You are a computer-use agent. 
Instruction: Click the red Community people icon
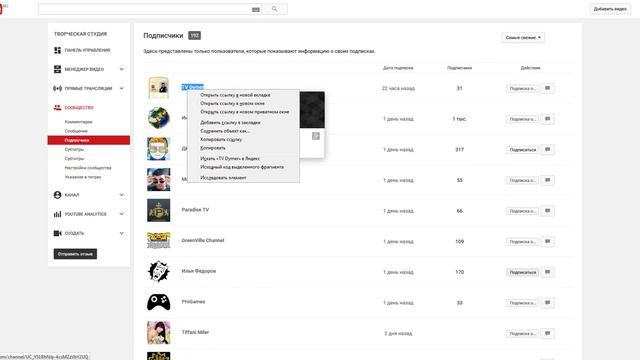point(57,108)
